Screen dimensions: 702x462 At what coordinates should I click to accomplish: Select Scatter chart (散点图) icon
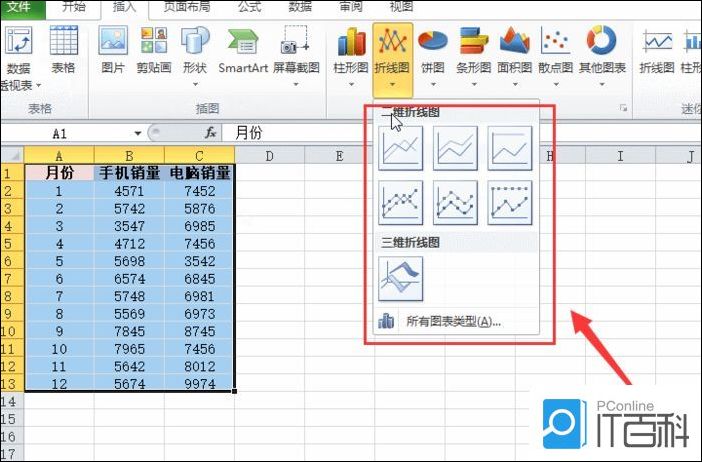555,41
